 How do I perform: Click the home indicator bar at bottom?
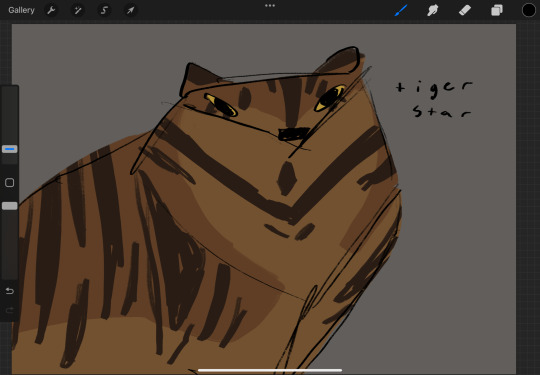pos(270,371)
